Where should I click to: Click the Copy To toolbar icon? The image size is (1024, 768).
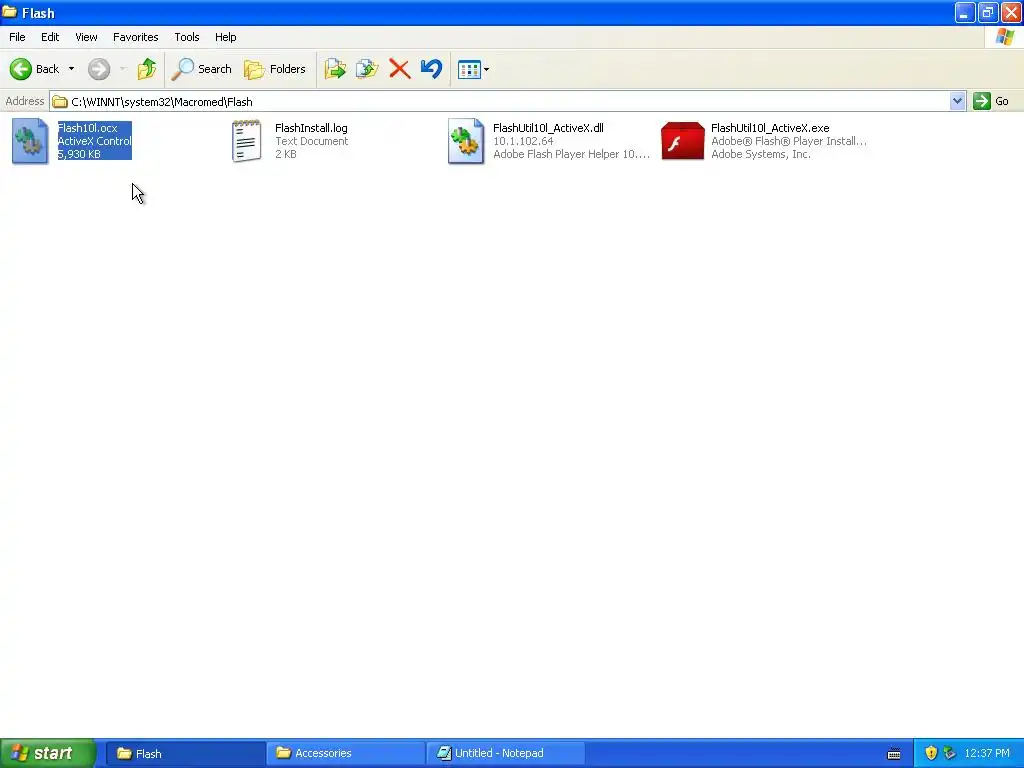[367, 69]
